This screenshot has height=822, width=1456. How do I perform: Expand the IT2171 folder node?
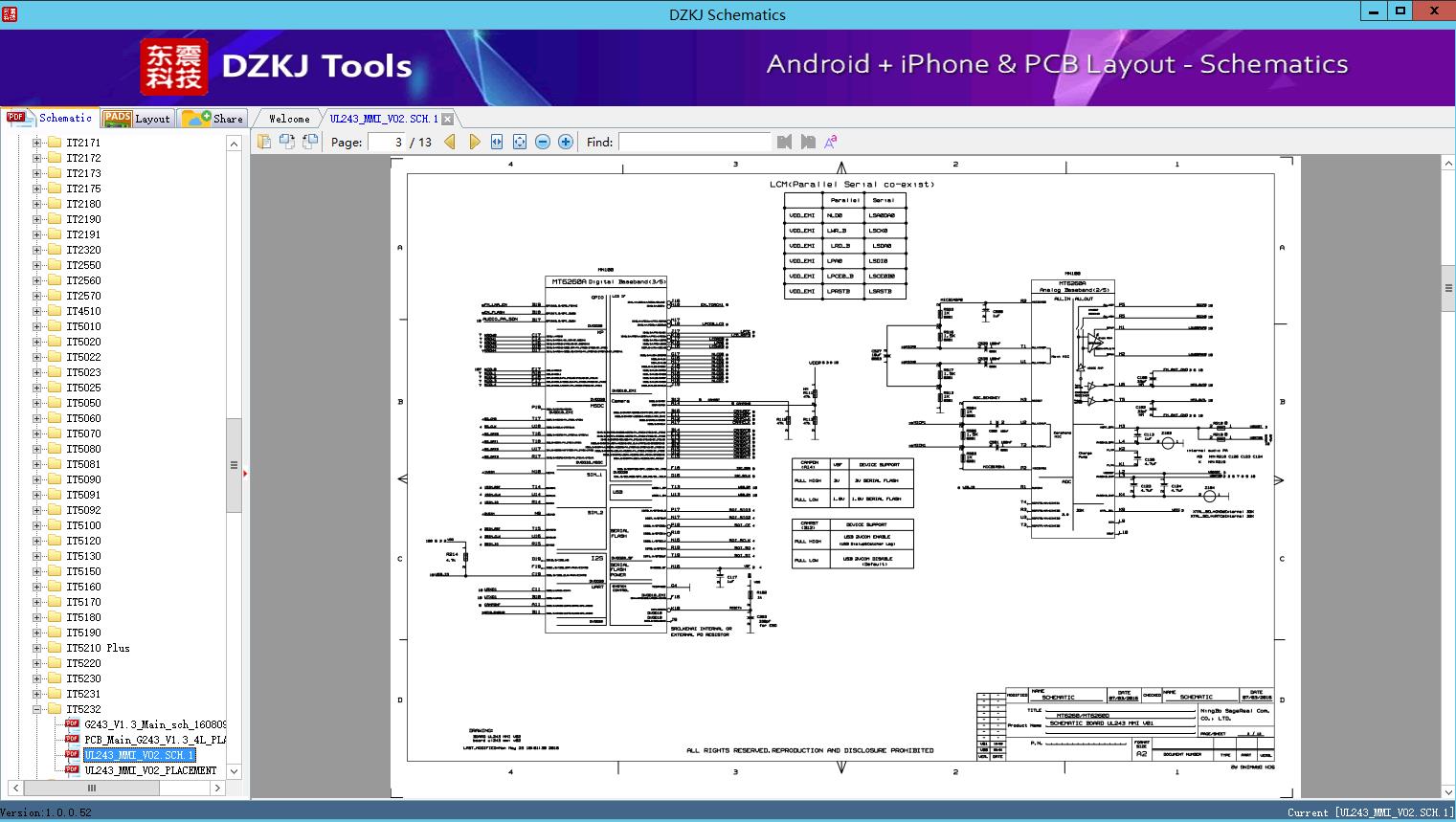point(37,143)
